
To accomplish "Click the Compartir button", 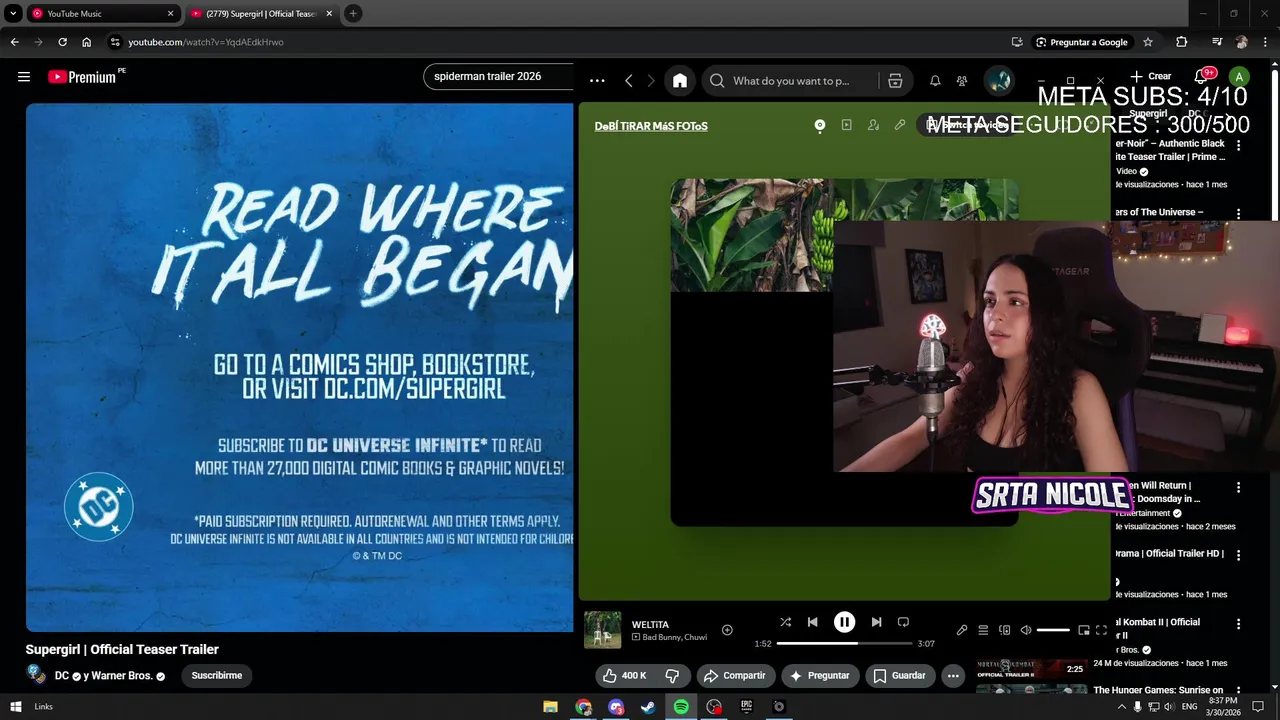I will coord(734,676).
